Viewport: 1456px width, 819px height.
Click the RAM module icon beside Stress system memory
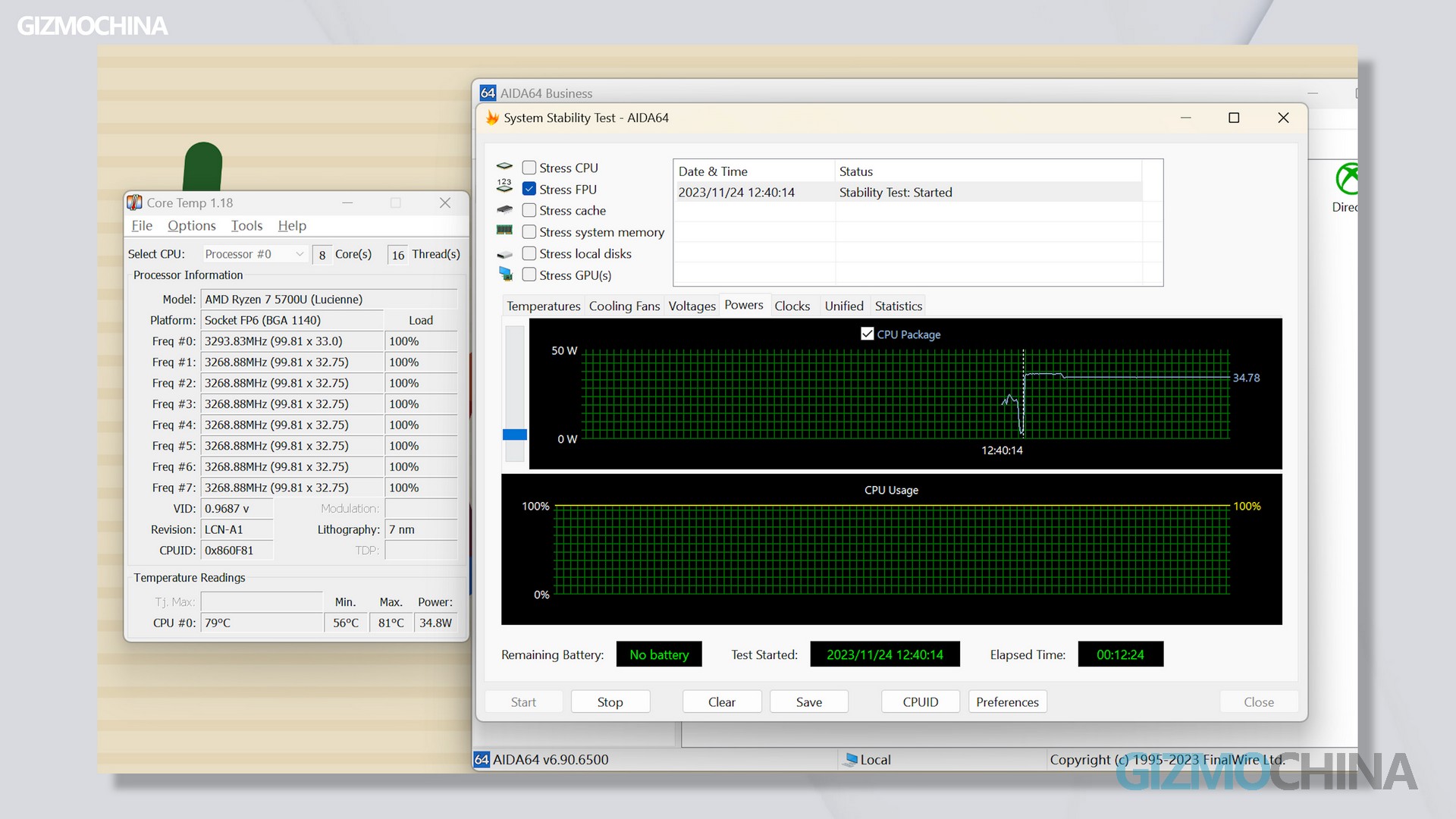coord(504,230)
